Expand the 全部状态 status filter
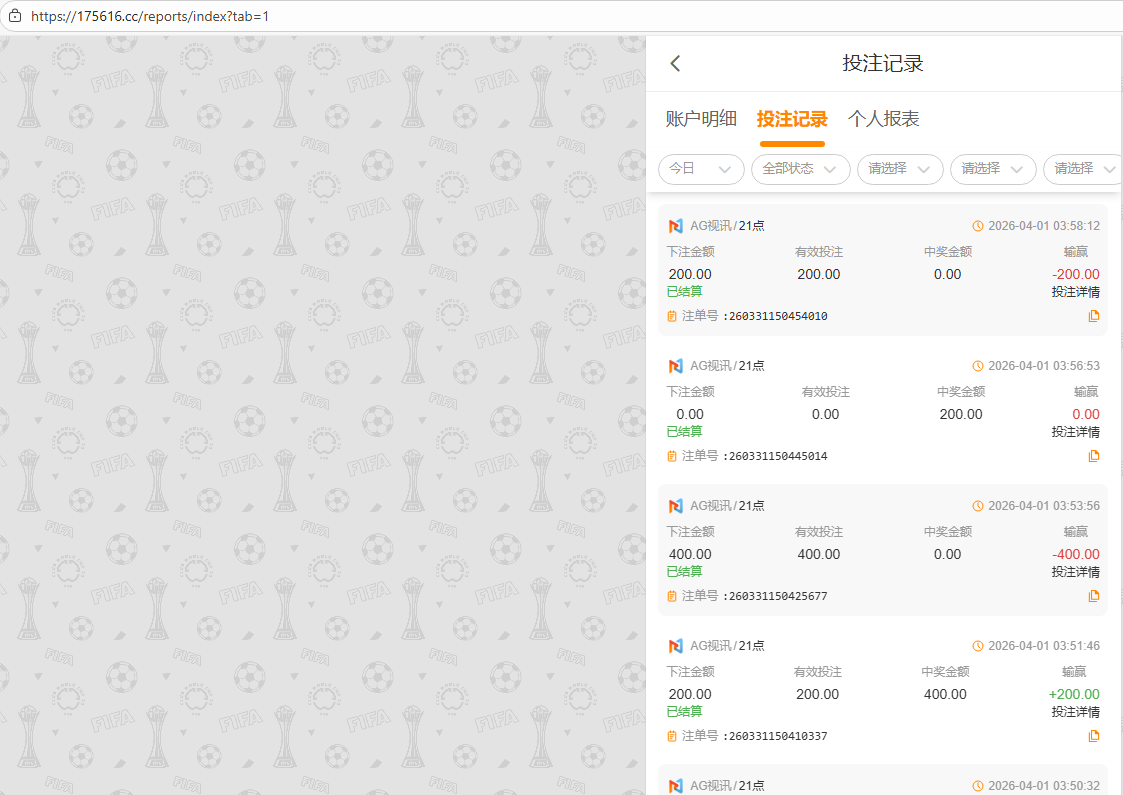 800,169
